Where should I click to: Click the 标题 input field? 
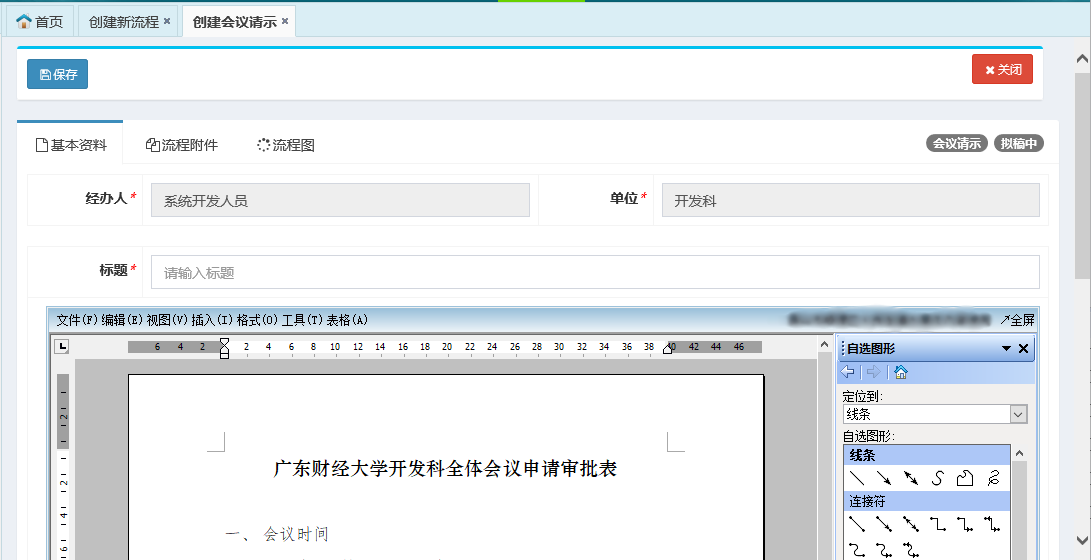pyautogui.click(x=595, y=273)
